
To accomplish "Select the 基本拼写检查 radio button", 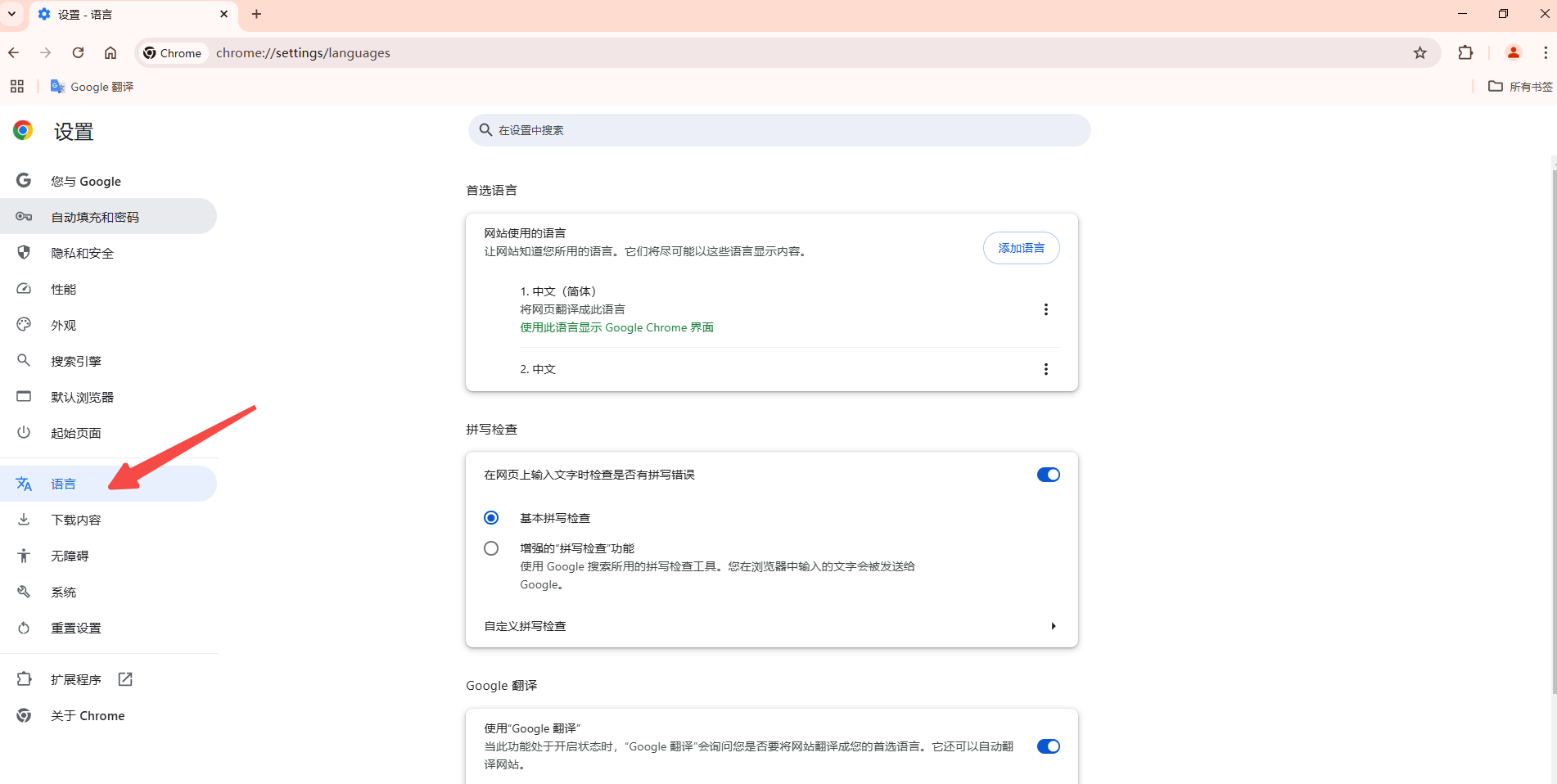I will point(491,518).
